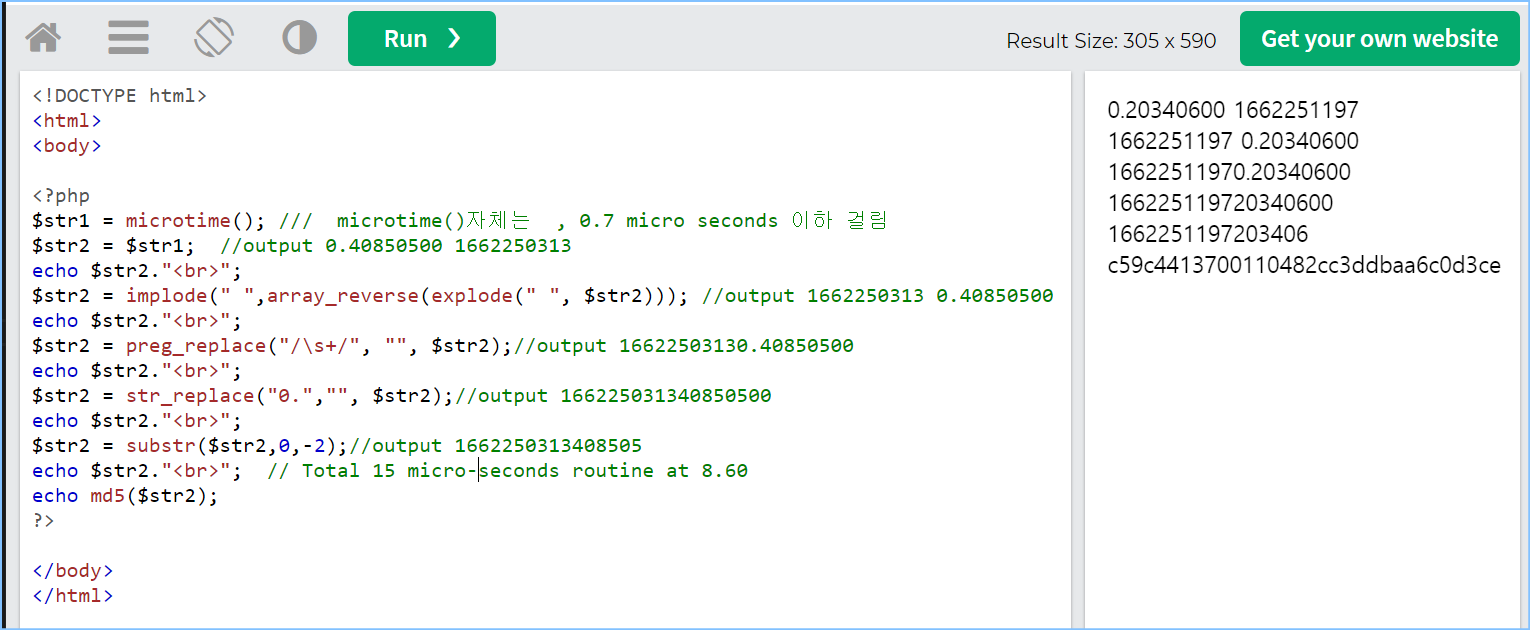Click the md5 hash in result pane

coord(1304,265)
